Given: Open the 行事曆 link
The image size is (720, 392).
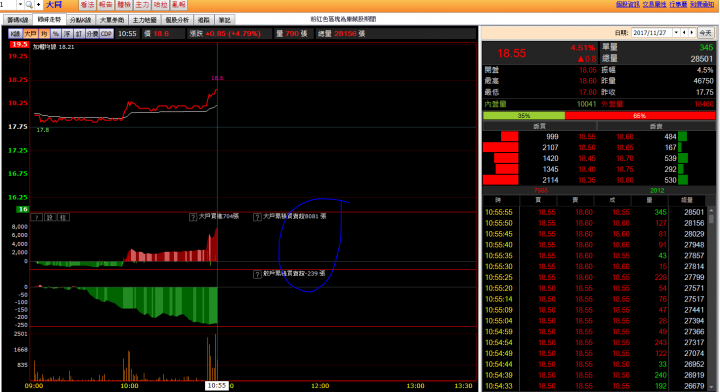Looking at the screenshot, I should [678, 4].
